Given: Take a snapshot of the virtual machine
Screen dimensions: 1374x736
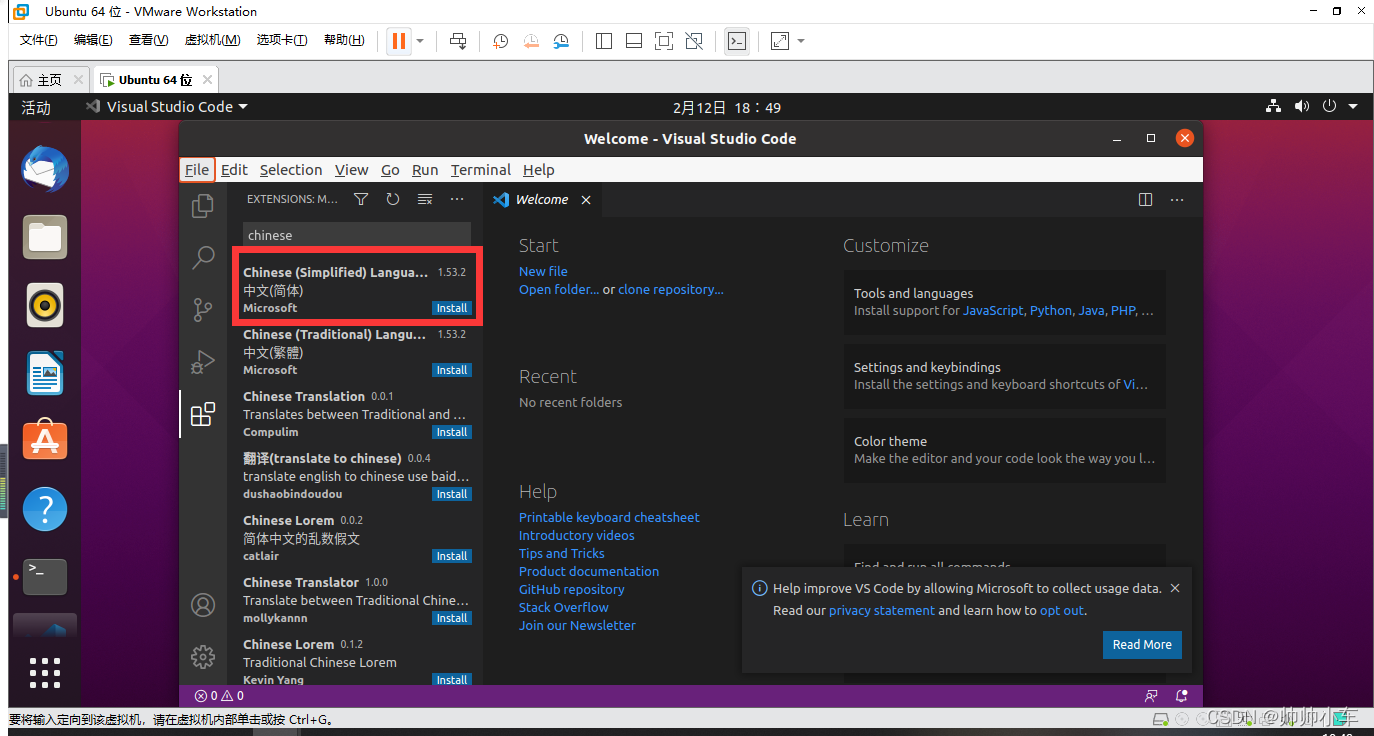Looking at the screenshot, I should 501,41.
